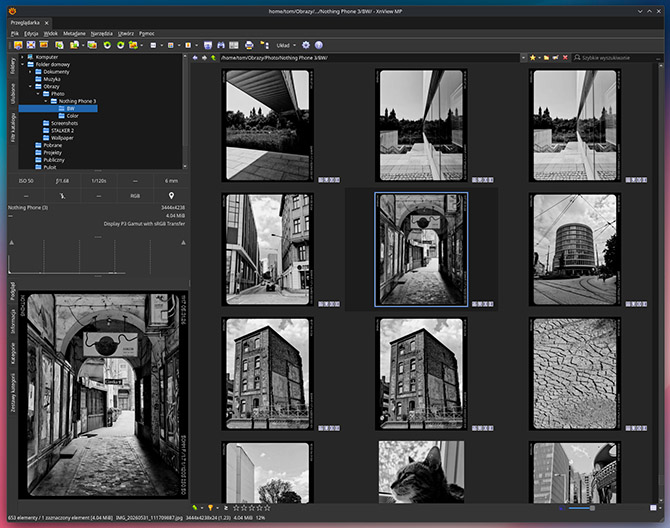Collapse the Obrazy folder tree node
Image resolution: width=670 pixels, height=528 pixels.
30,86
